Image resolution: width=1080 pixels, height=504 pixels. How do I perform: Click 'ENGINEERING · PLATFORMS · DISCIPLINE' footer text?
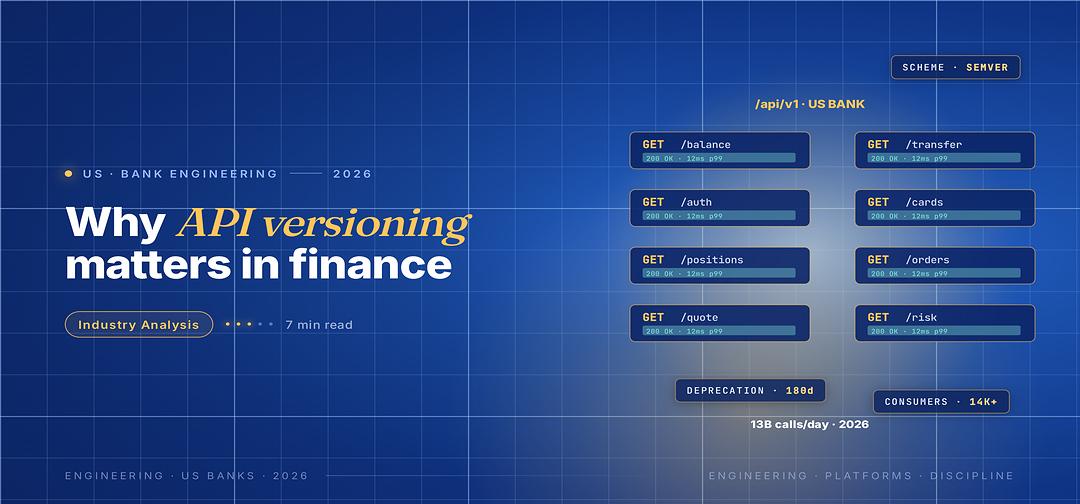(861, 476)
